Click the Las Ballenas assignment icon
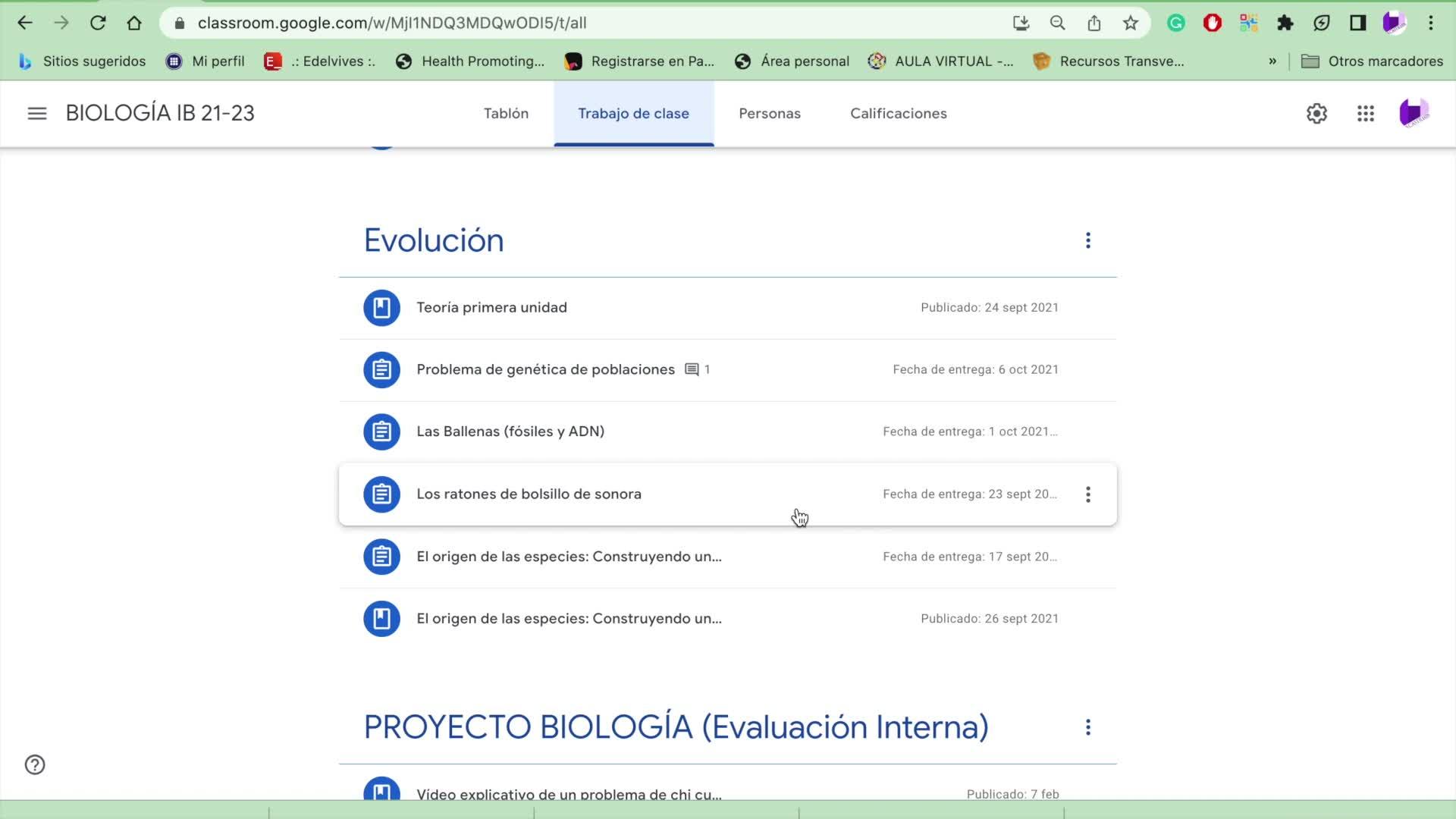1456x819 pixels. tap(381, 431)
